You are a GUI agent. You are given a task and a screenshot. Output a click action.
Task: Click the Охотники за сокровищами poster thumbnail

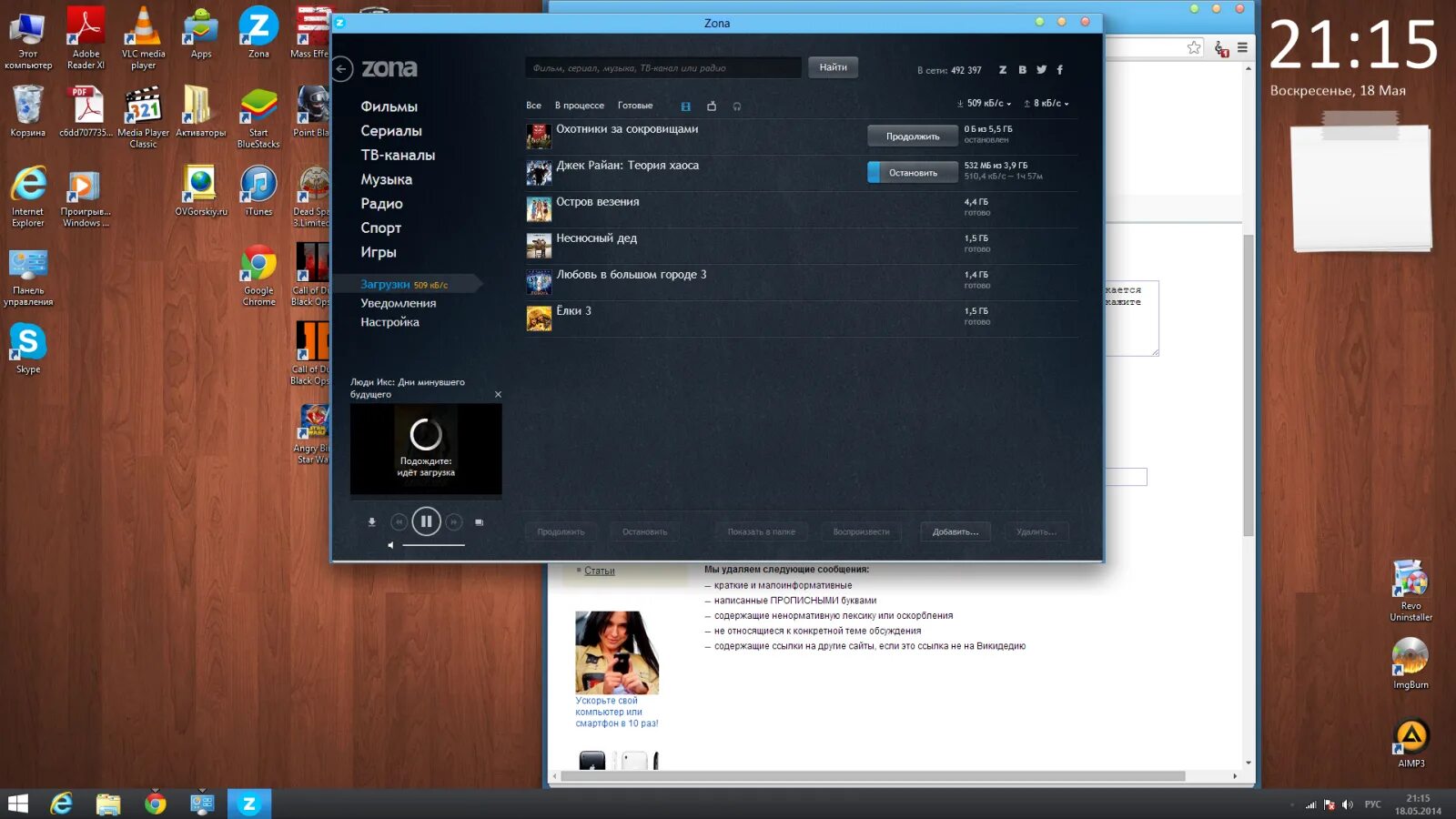point(539,136)
